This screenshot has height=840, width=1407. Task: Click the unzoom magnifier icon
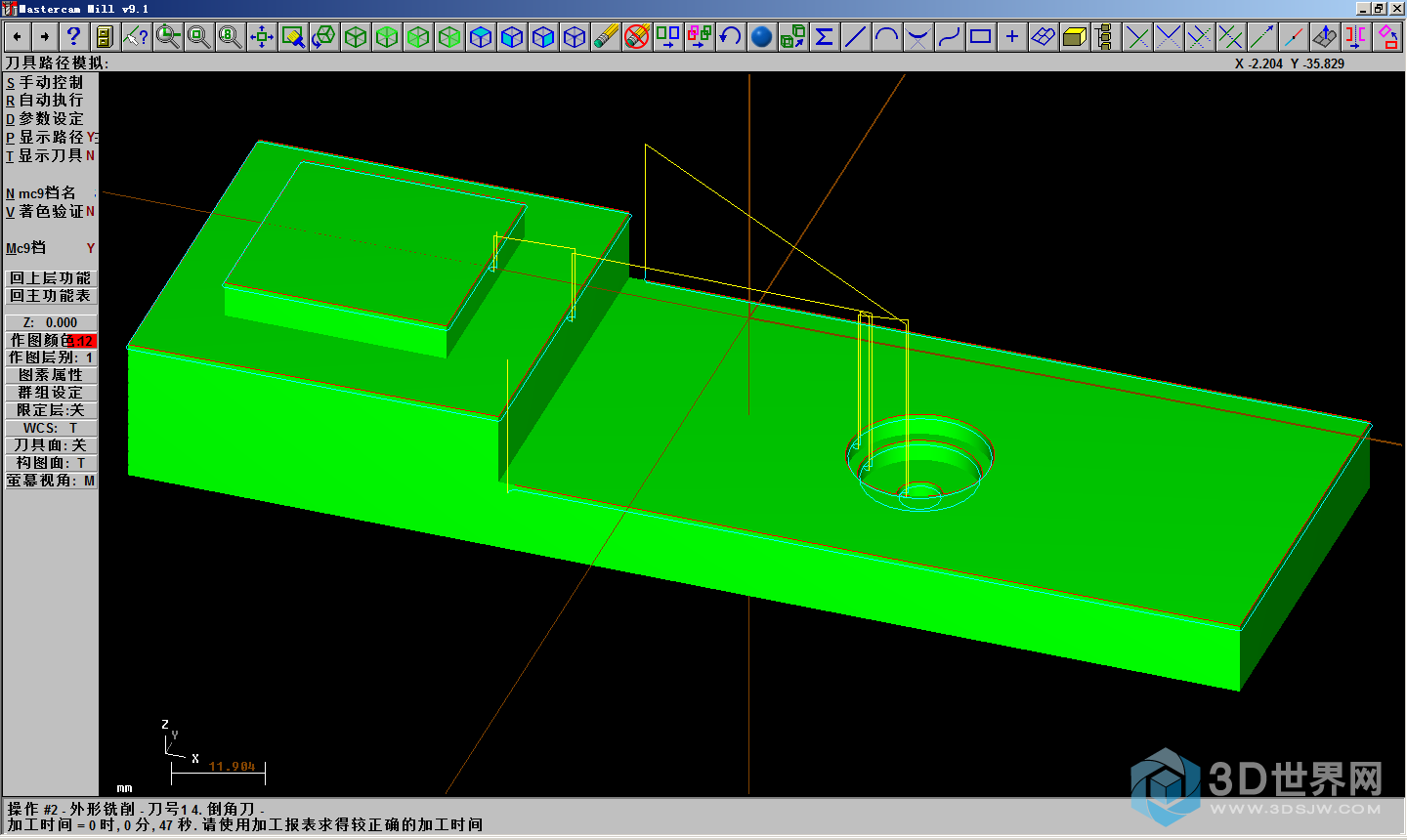pos(199,37)
